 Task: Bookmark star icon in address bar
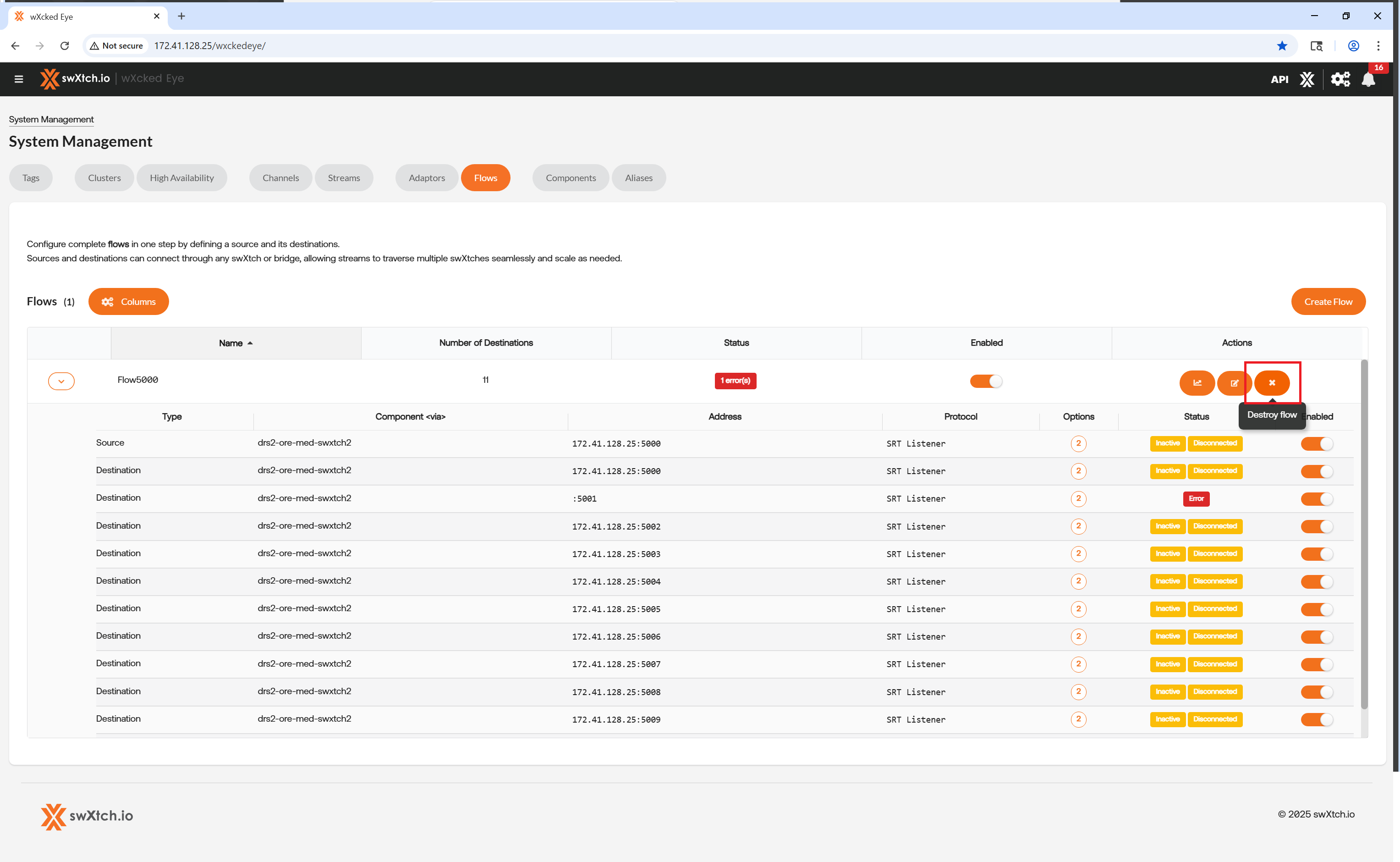pyautogui.click(x=1281, y=45)
